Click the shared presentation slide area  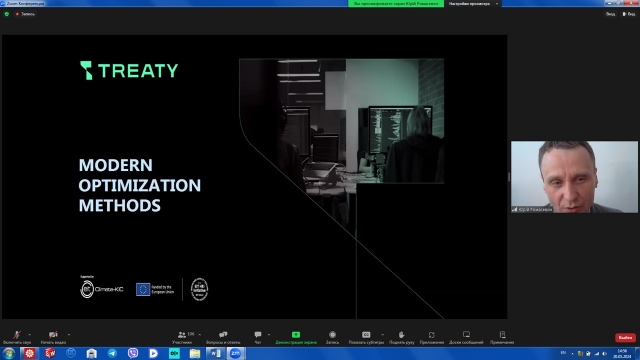(254, 177)
